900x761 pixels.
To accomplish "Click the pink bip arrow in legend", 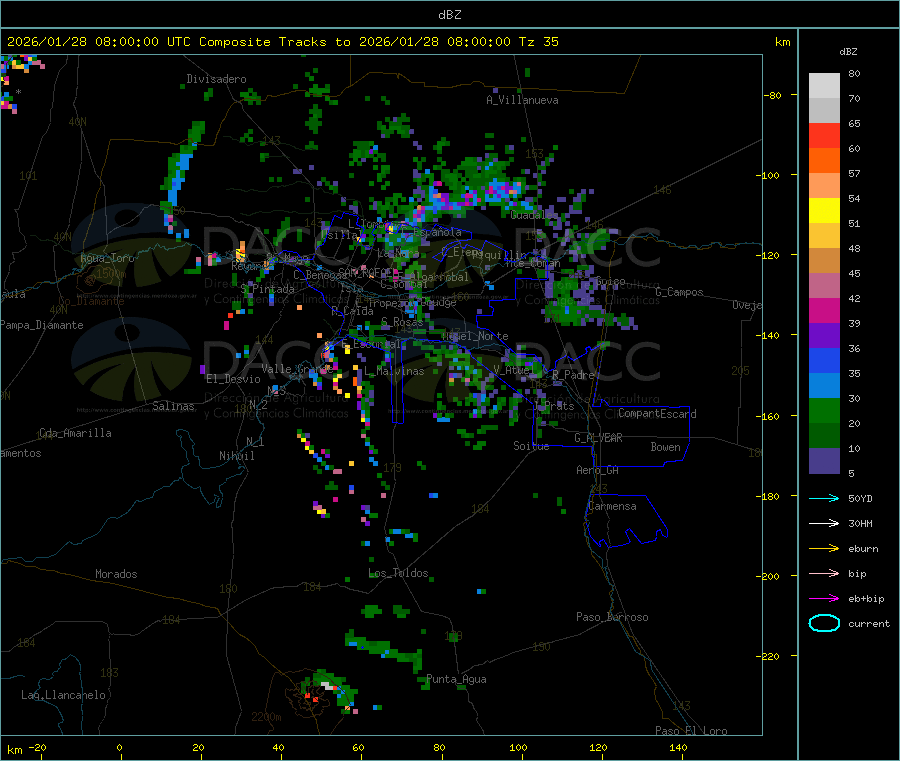I will click(x=824, y=573).
